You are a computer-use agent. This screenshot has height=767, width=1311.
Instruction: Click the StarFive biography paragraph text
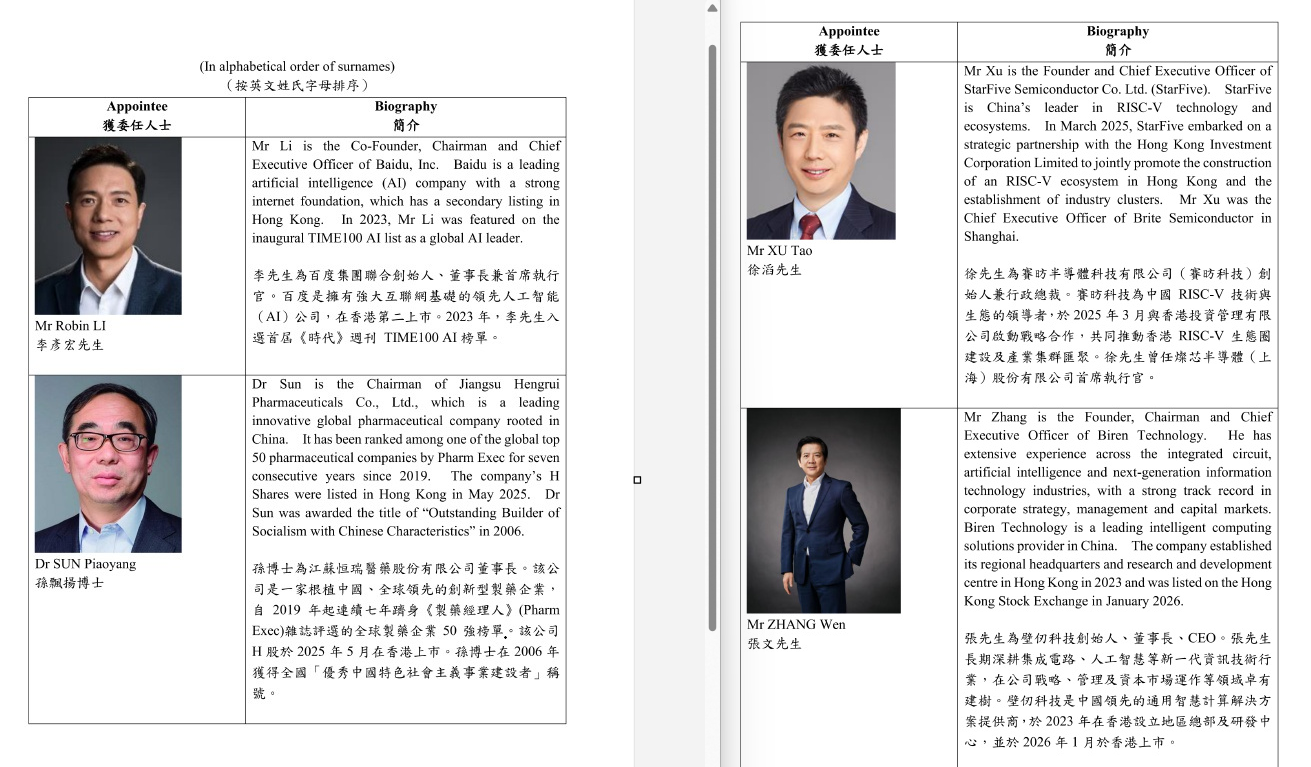(x=1117, y=150)
